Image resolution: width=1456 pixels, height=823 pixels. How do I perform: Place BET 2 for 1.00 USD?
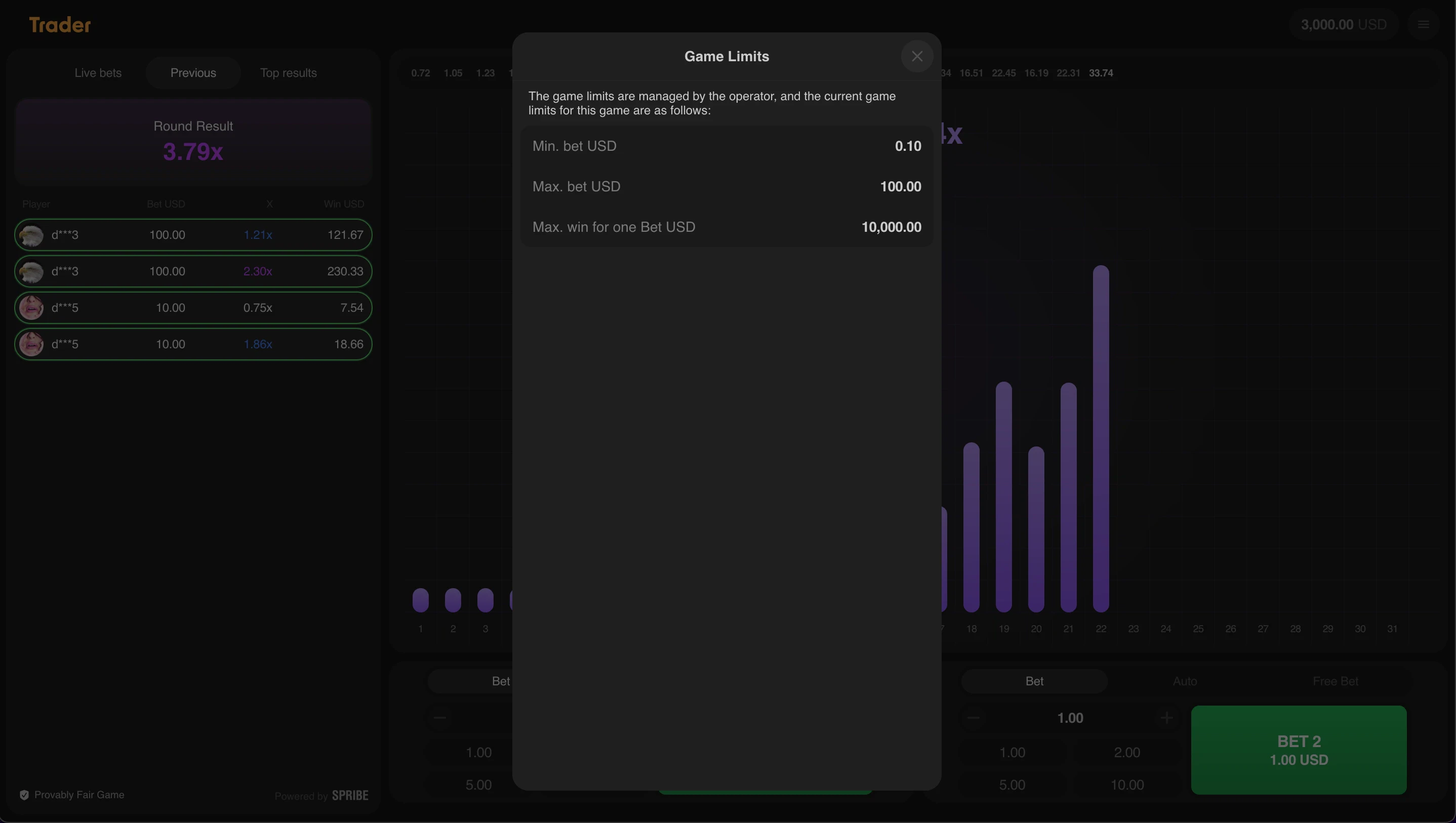point(1299,750)
